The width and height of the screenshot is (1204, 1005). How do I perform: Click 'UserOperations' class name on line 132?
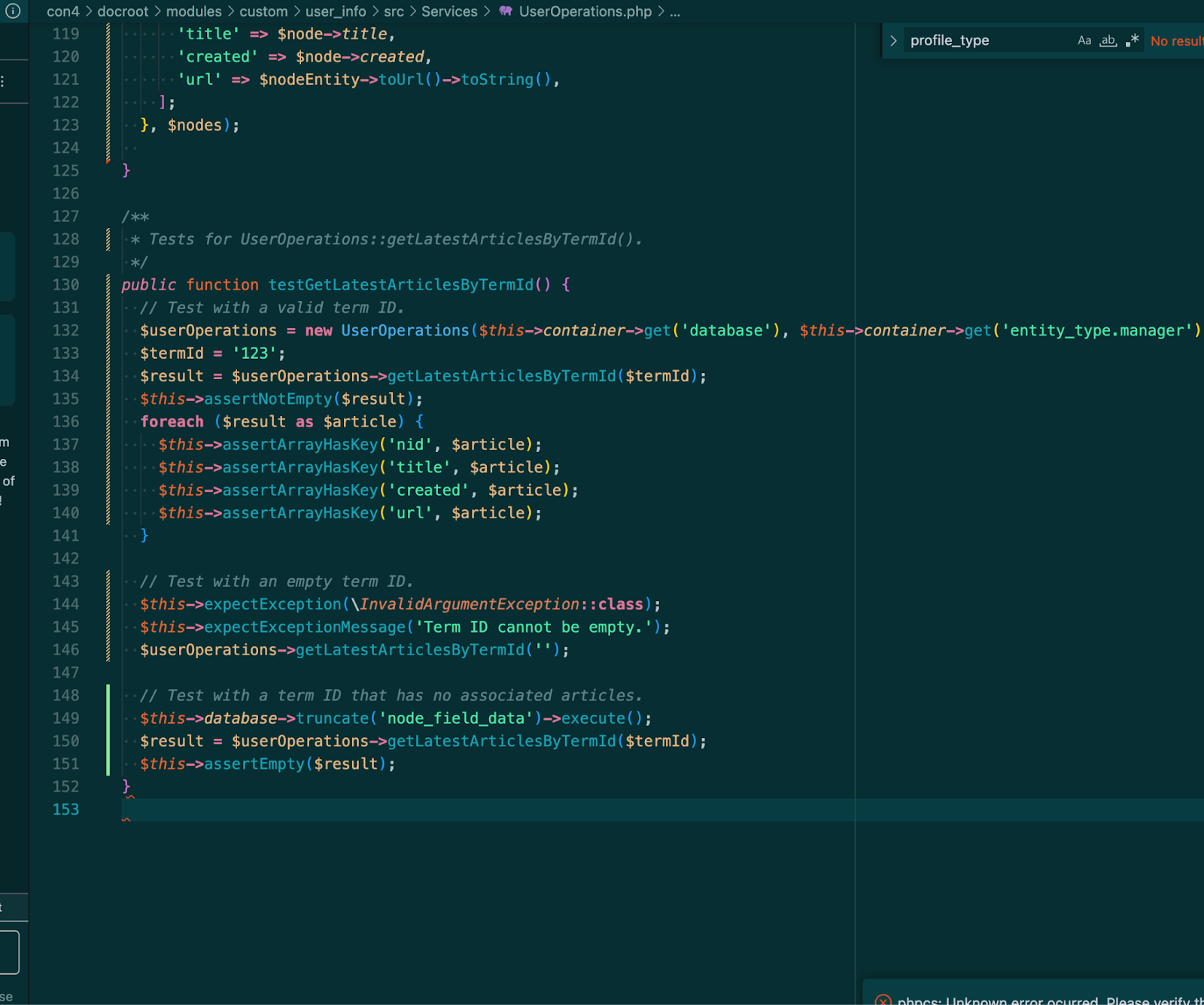click(x=405, y=330)
